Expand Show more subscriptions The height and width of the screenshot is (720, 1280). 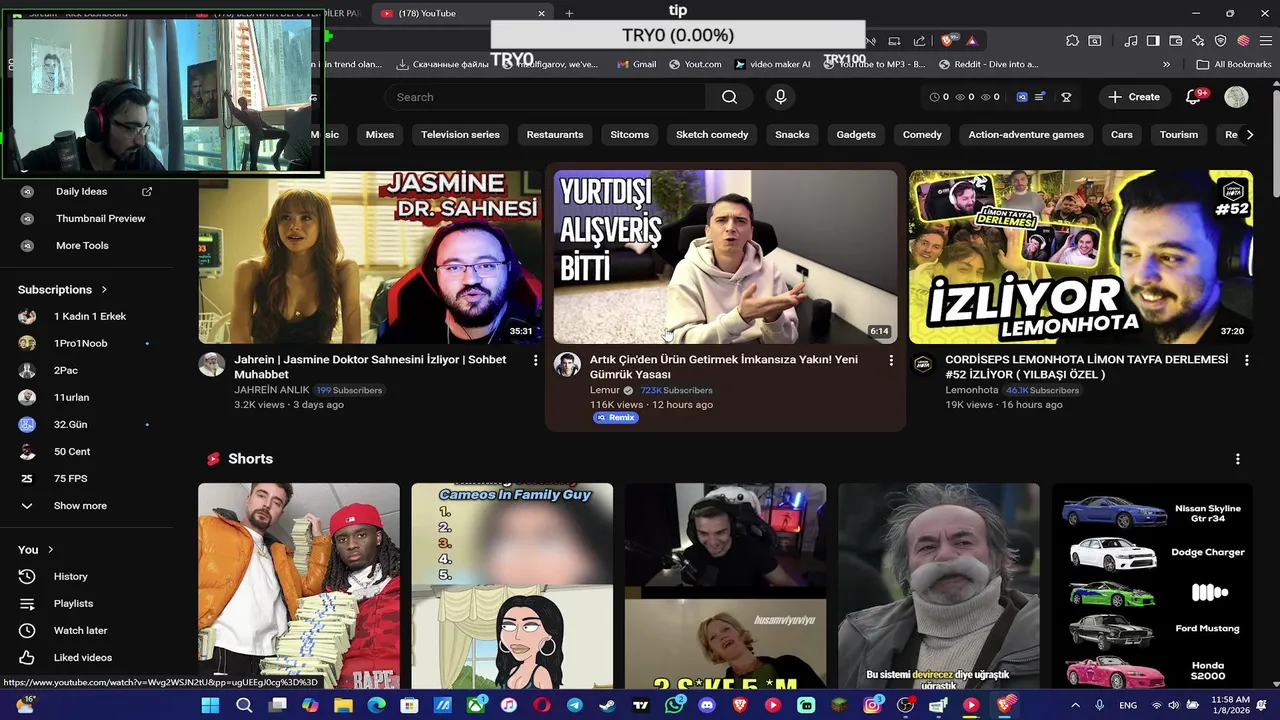pyautogui.click(x=80, y=506)
